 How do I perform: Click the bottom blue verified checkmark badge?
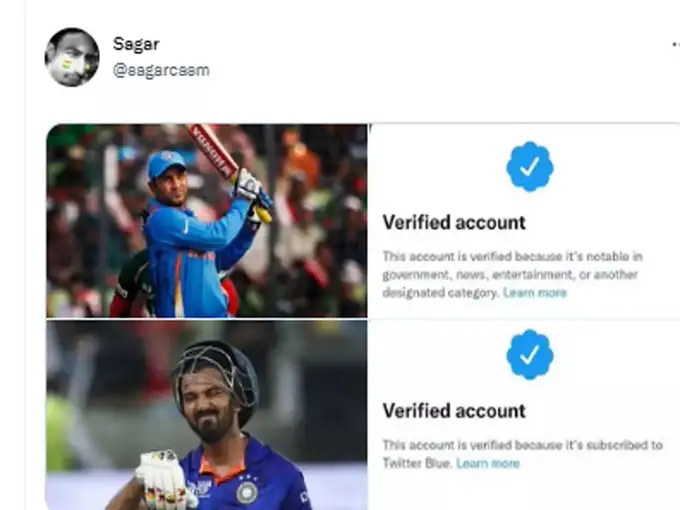530,355
